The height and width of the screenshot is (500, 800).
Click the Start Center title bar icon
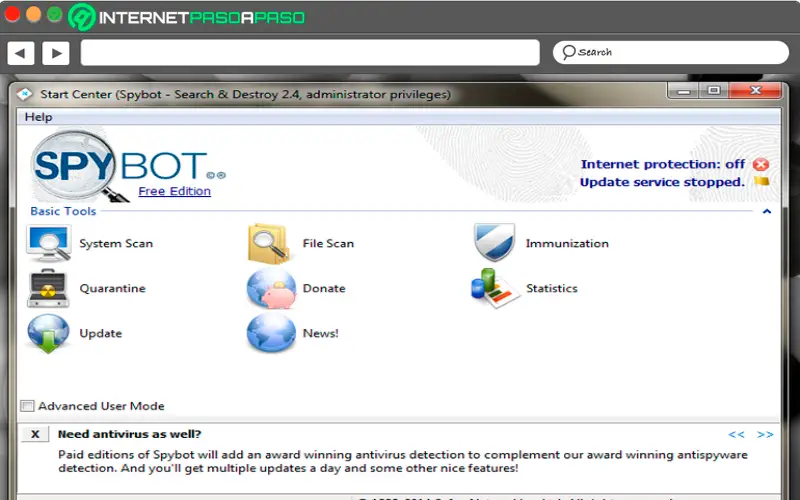[x=24, y=94]
